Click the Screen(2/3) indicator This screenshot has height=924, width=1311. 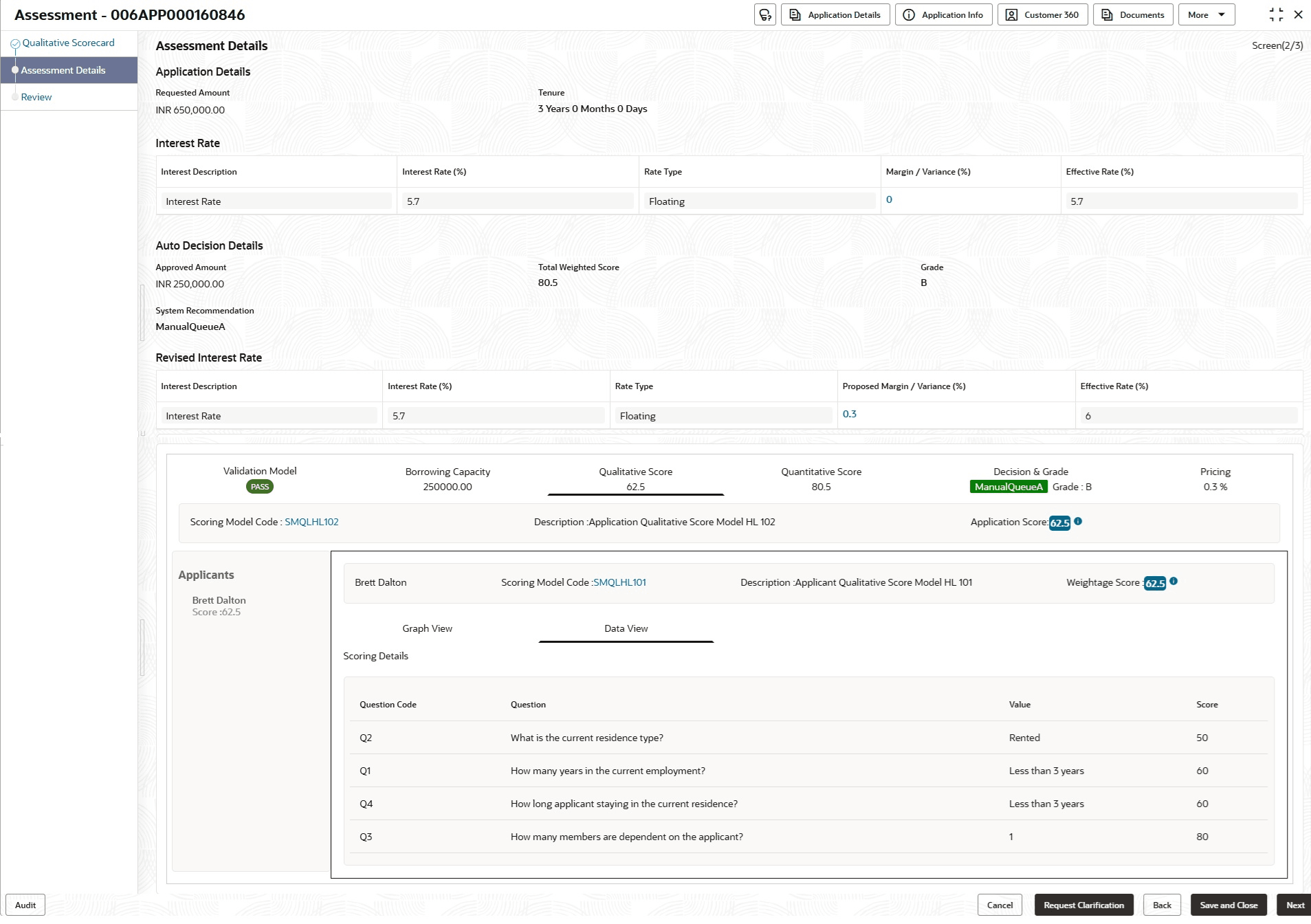pos(1277,45)
